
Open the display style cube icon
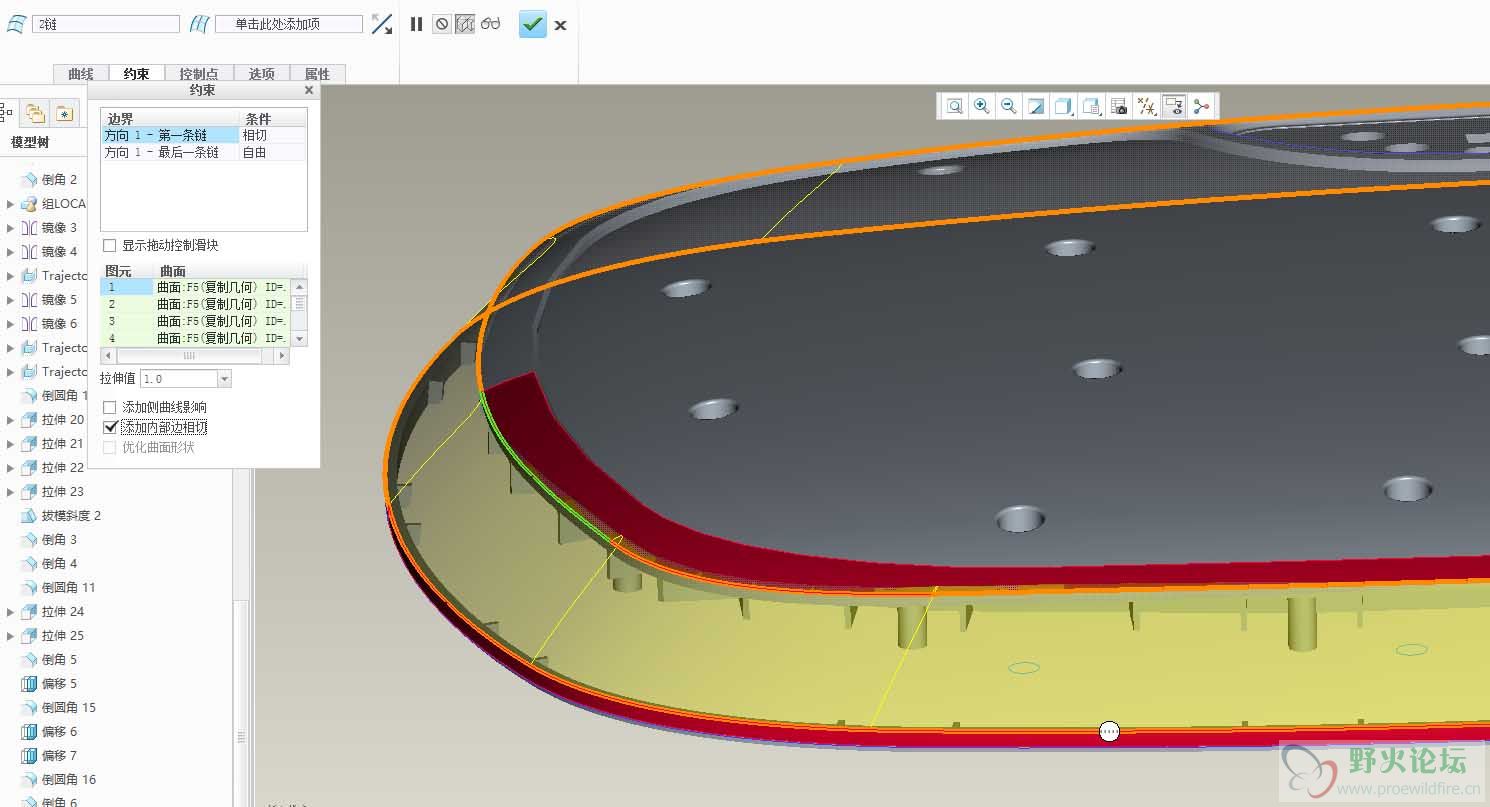pyautogui.click(x=1064, y=106)
